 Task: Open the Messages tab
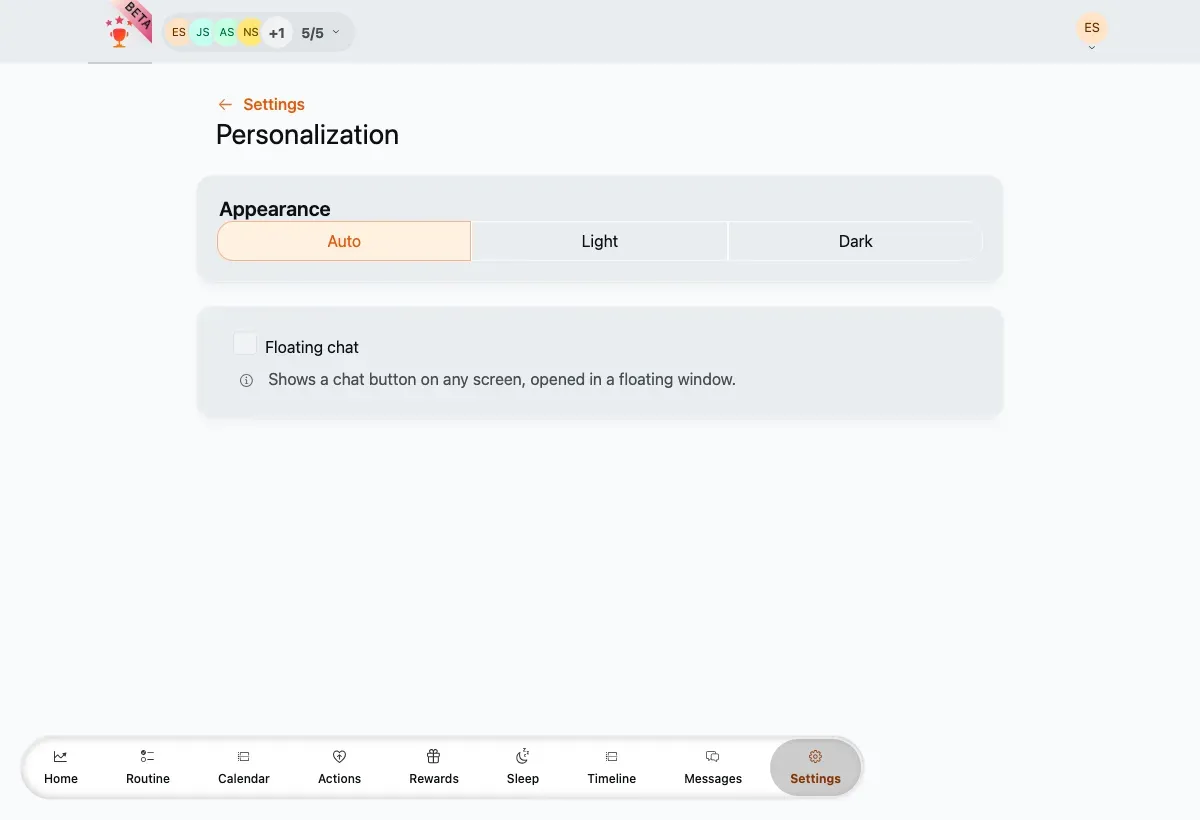coord(713,767)
